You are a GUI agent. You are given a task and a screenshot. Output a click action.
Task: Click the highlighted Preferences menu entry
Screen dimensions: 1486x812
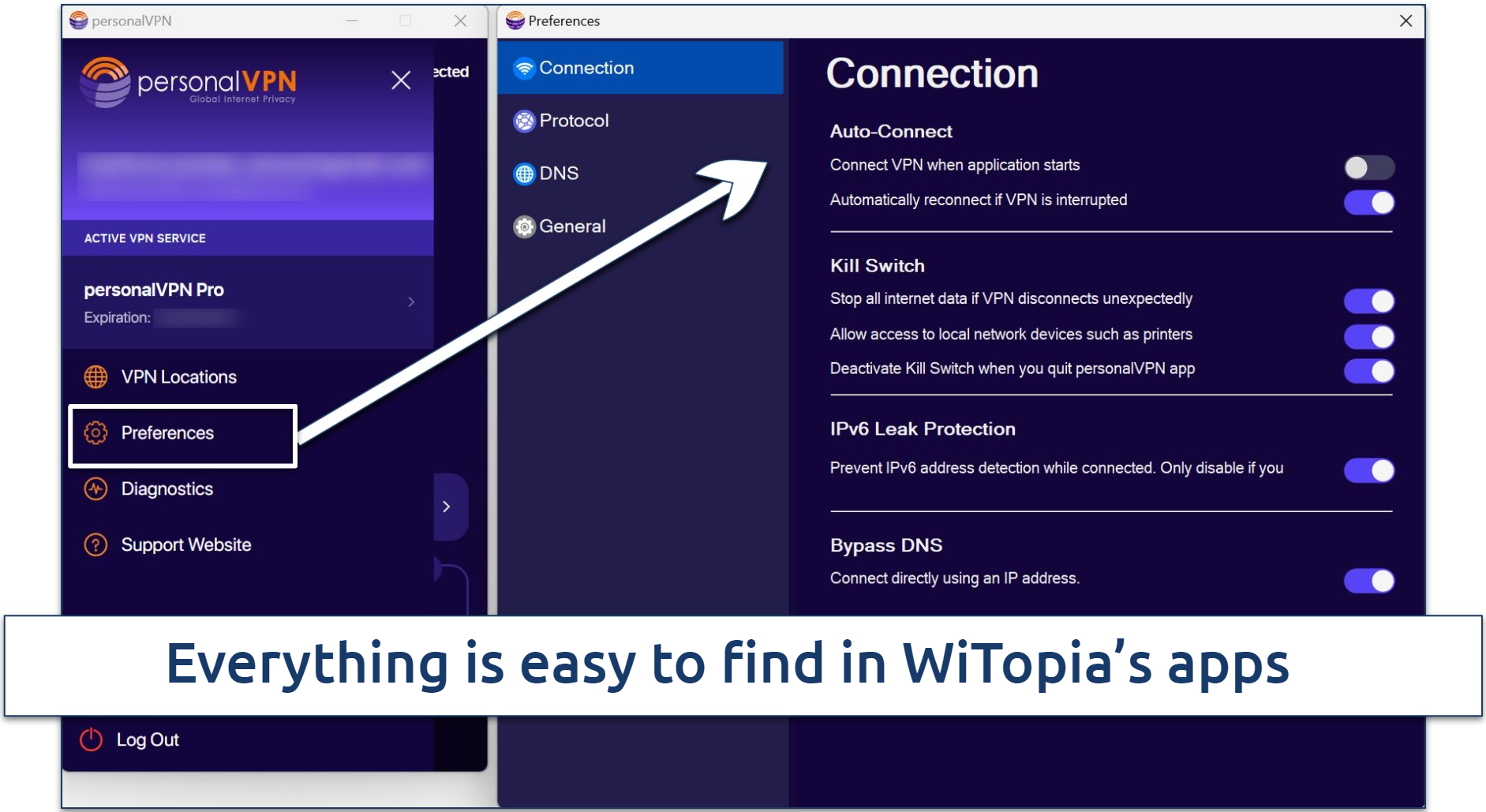pyautogui.click(x=166, y=433)
